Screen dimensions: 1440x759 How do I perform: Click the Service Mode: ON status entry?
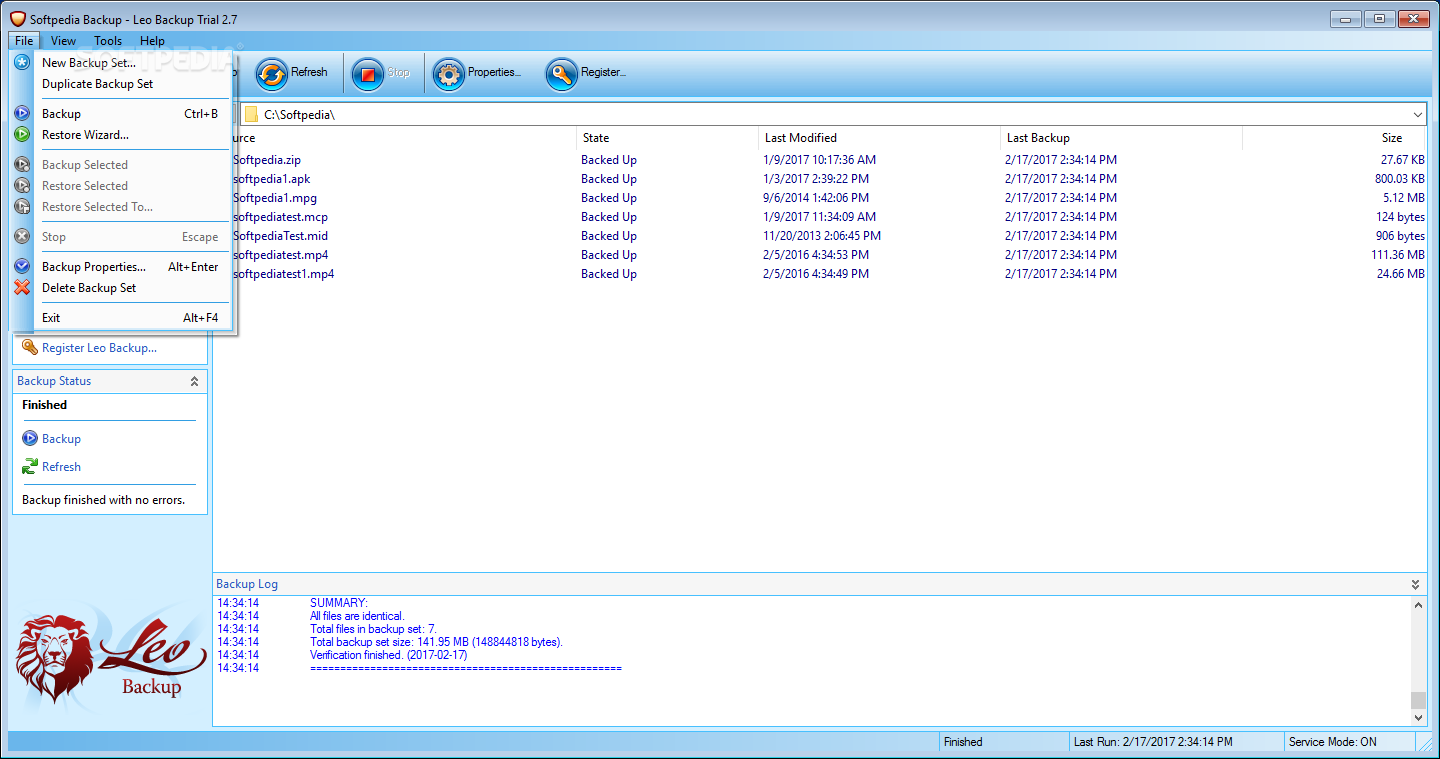coord(1332,742)
